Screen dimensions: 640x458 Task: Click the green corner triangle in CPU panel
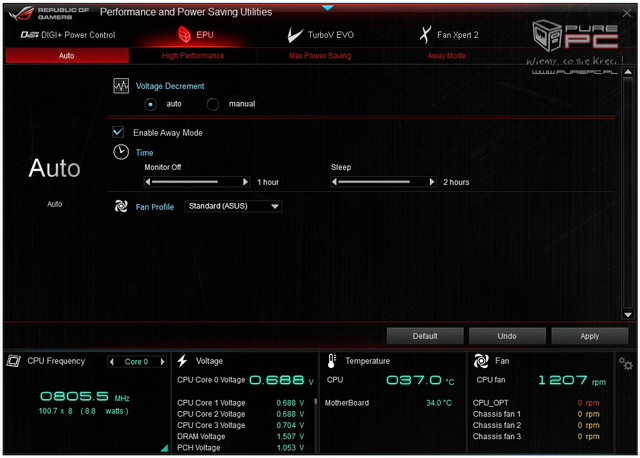pyautogui.click(x=164, y=448)
